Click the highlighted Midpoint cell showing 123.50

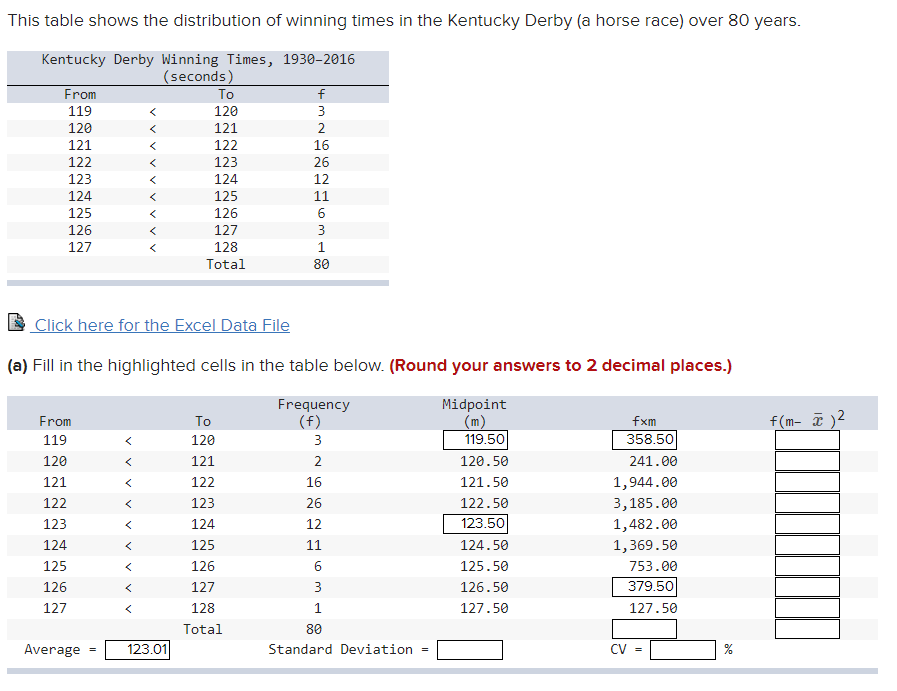coord(475,523)
